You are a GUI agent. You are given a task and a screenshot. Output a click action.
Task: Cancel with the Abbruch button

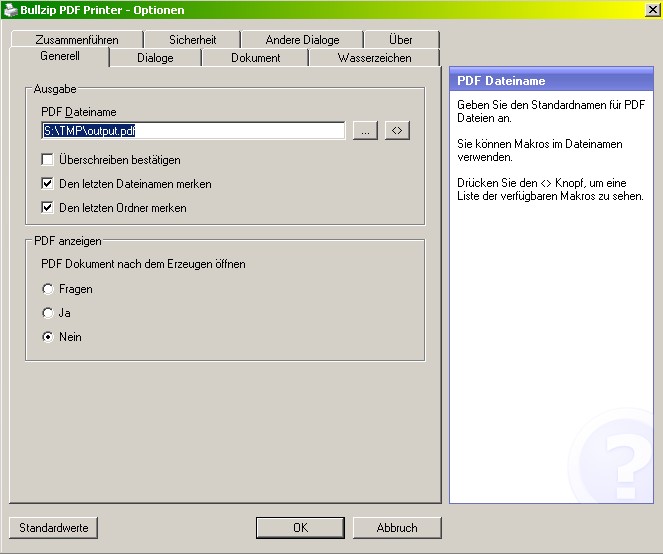[397, 528]
